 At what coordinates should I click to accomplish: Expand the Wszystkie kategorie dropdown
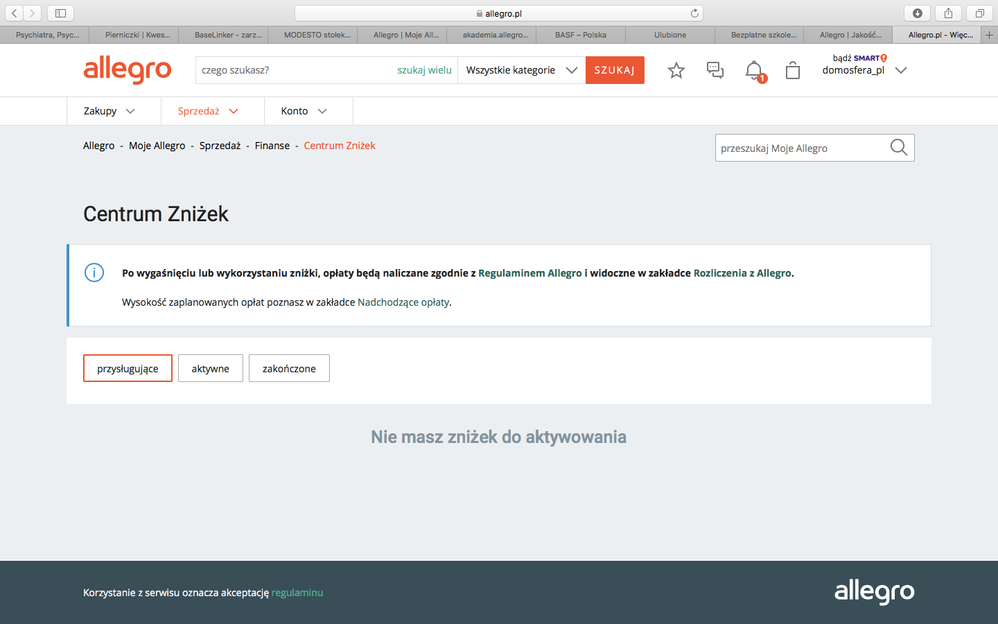click(521, 71)
